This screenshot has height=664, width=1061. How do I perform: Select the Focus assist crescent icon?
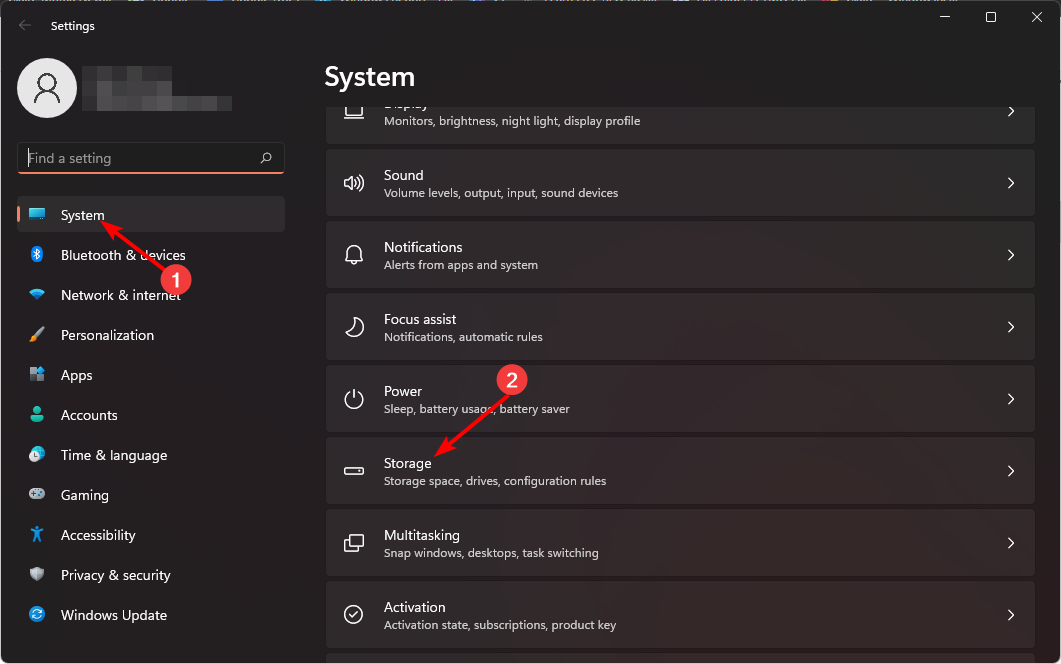(354, 326)
